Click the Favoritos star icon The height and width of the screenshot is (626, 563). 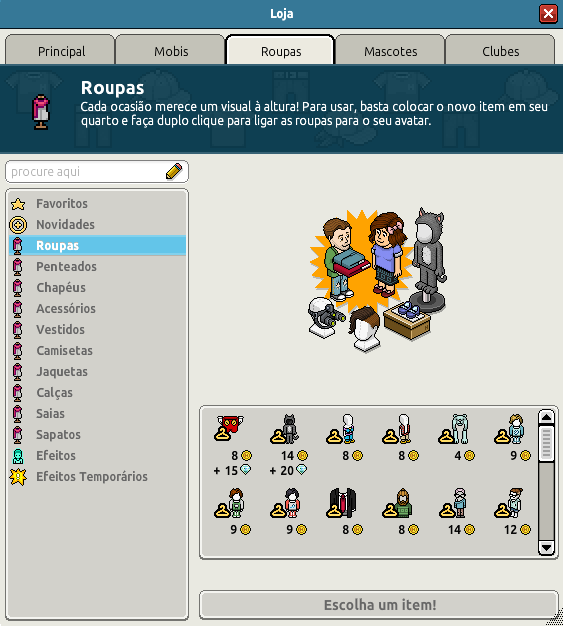[x=18, y=204]
